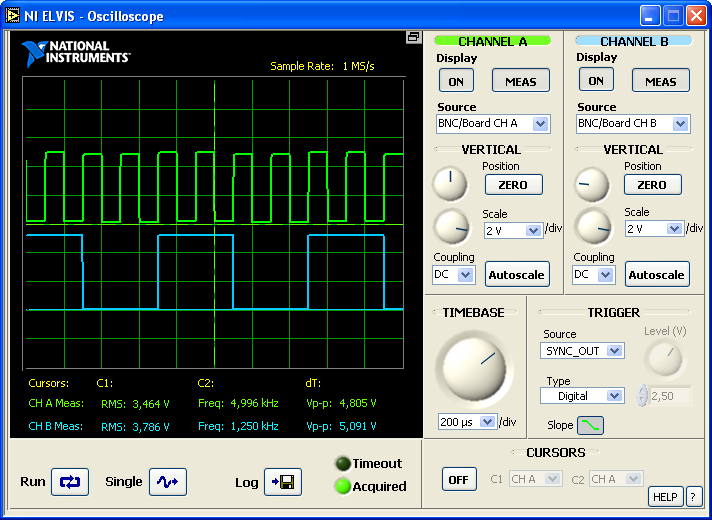Click the NI ELVIS title bar application icon
This screenshot has width=712, height=520.
(x=13, y=16)
